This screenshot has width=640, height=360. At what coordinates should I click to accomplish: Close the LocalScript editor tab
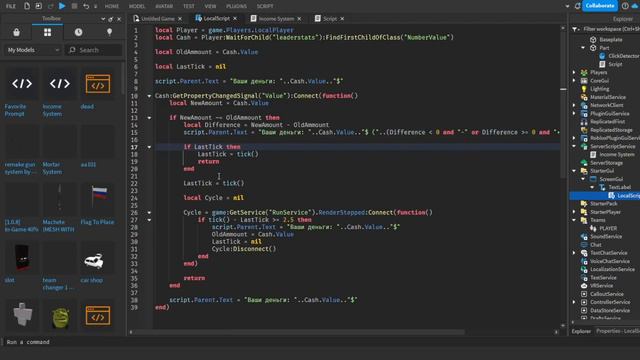pyautogui.click(x=235, y=19)
